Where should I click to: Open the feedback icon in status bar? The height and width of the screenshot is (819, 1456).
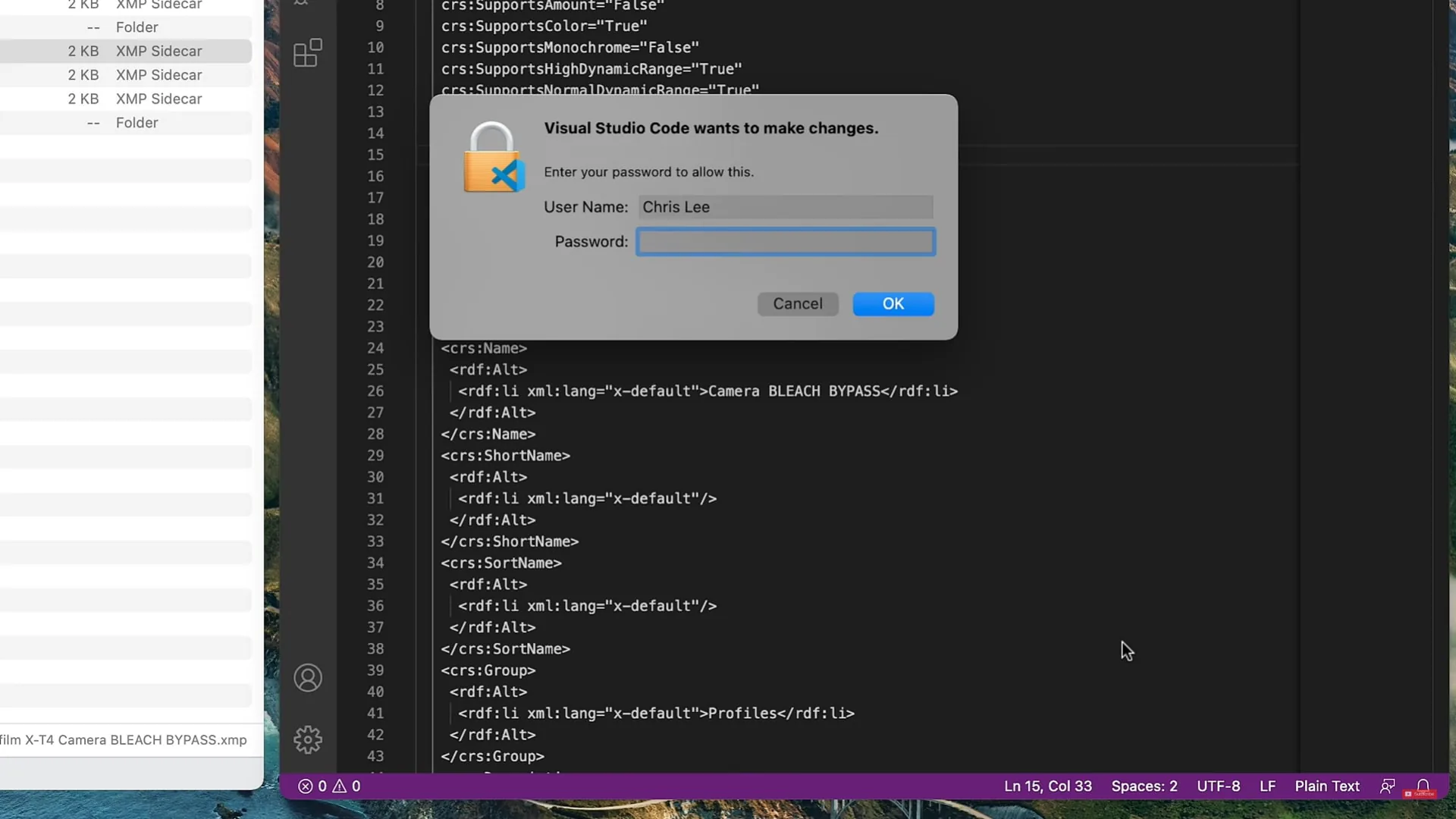[1387, 786]
